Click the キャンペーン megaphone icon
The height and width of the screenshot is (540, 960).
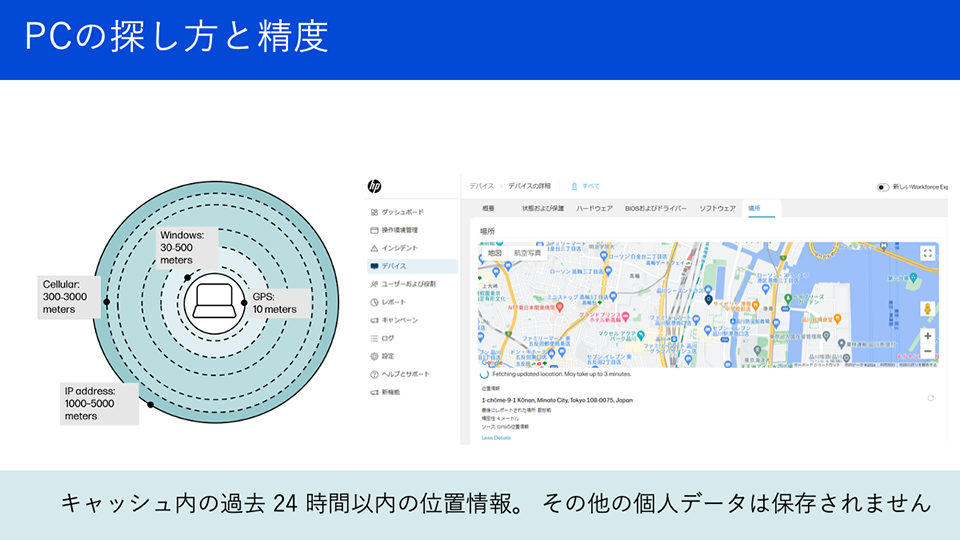click(374, 320)
